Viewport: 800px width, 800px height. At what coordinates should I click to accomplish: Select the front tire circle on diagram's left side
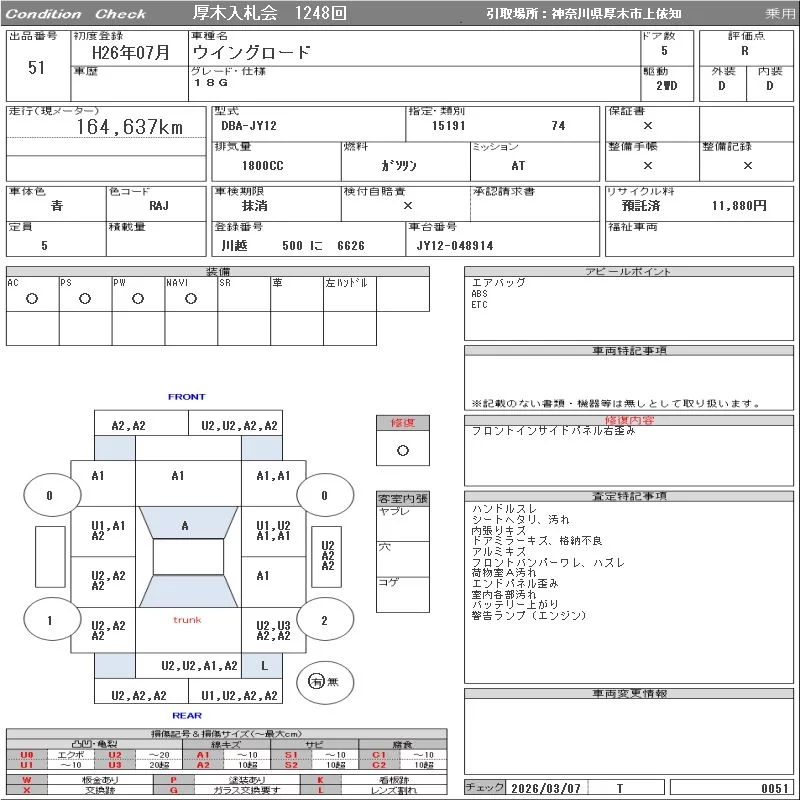[x=50, y=495]
